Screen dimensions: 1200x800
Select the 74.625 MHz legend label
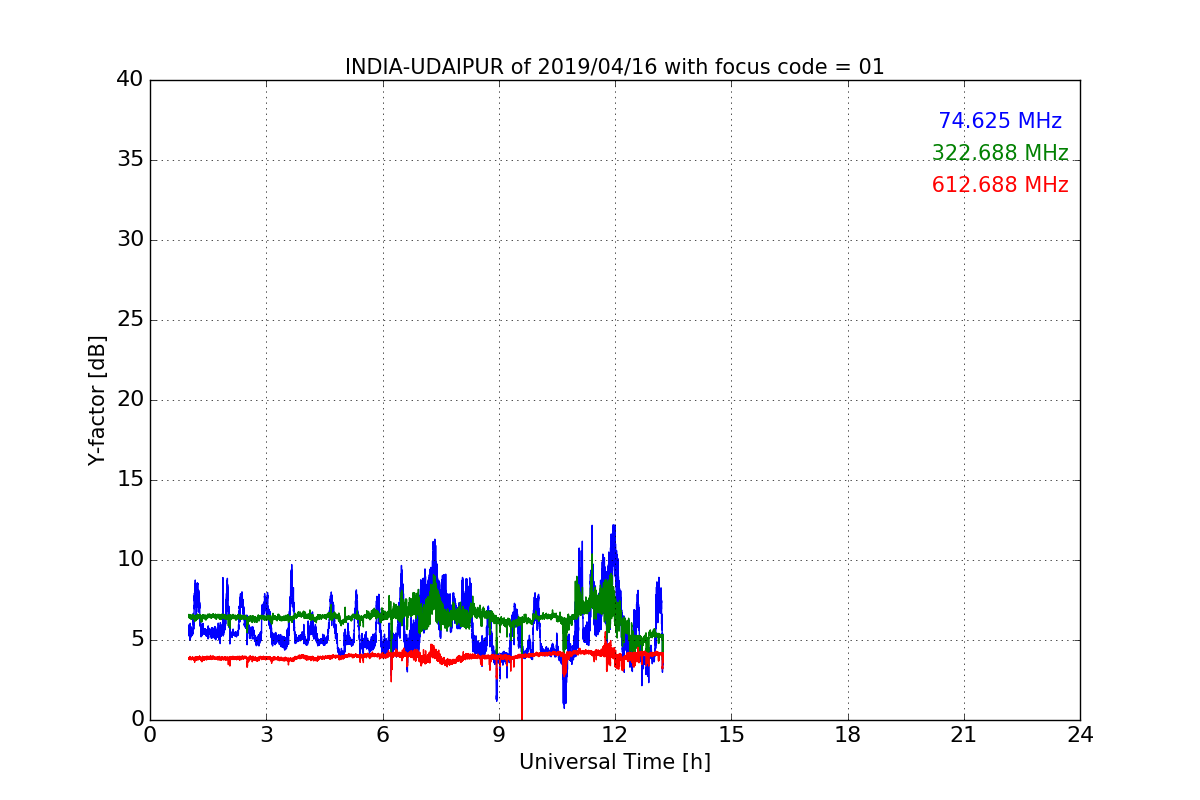click(x=1000, y=121)
